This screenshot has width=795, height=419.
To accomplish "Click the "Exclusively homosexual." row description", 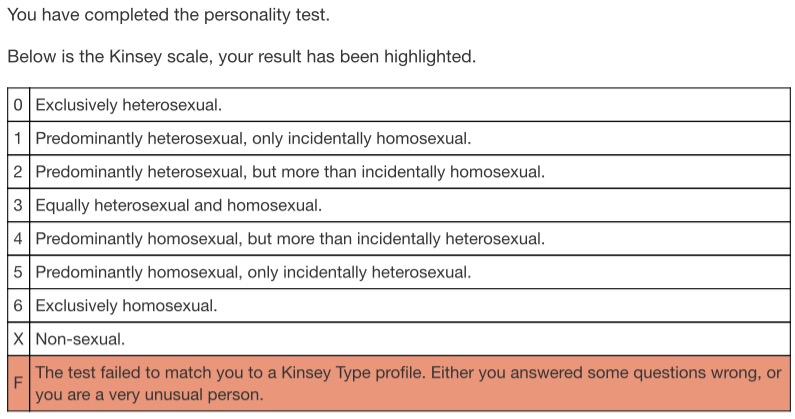I will point(126,306).
